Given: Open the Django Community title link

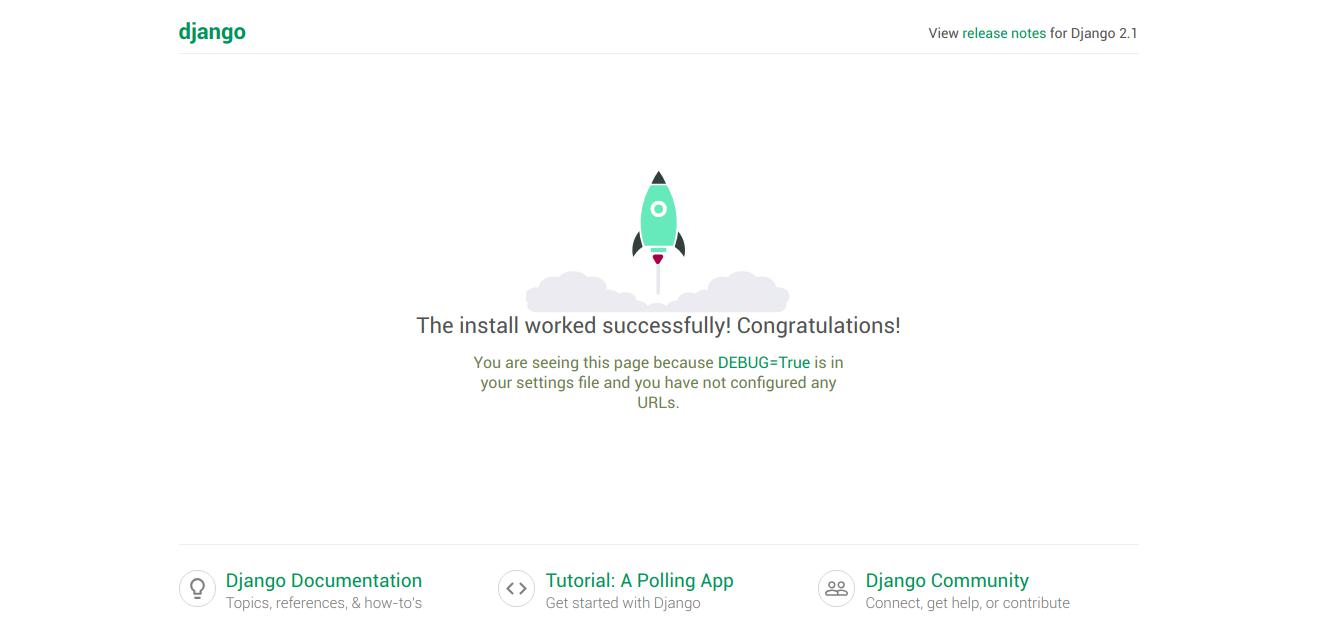Looking at the screenshot, I should [946, 580].
